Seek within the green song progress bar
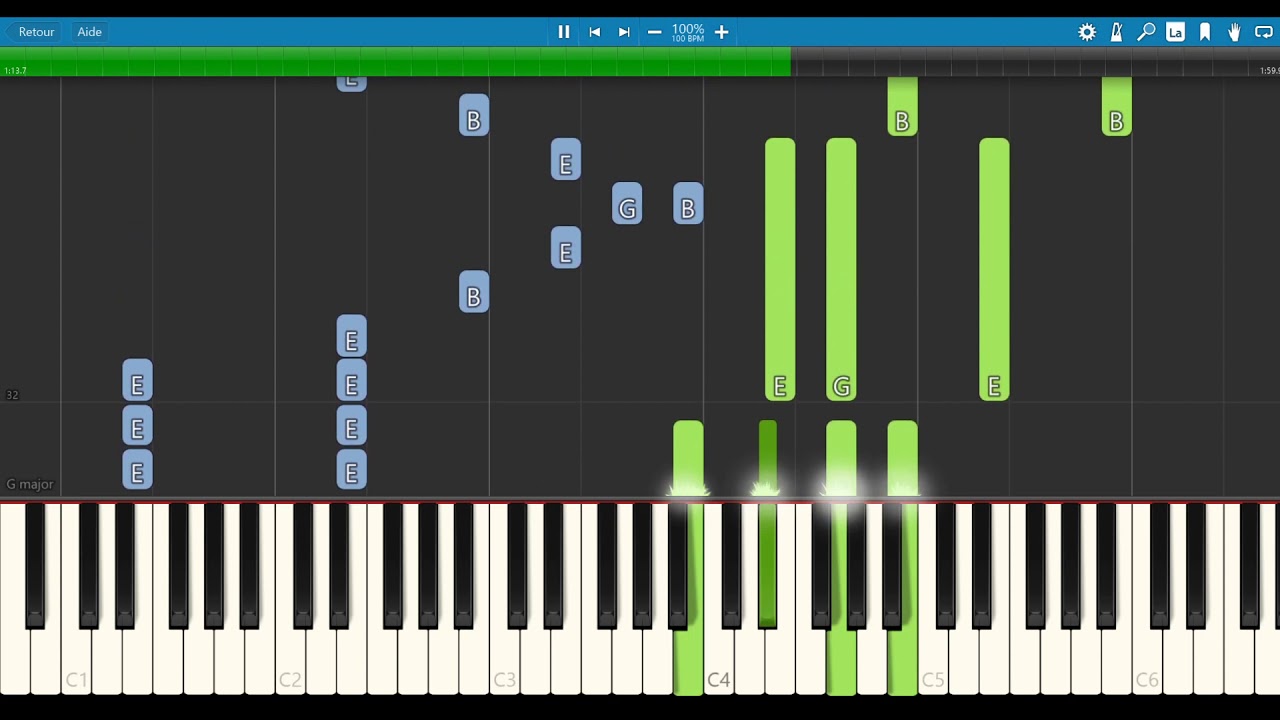This screenshot has height=720, width=1280. click(x=395, y=61)
